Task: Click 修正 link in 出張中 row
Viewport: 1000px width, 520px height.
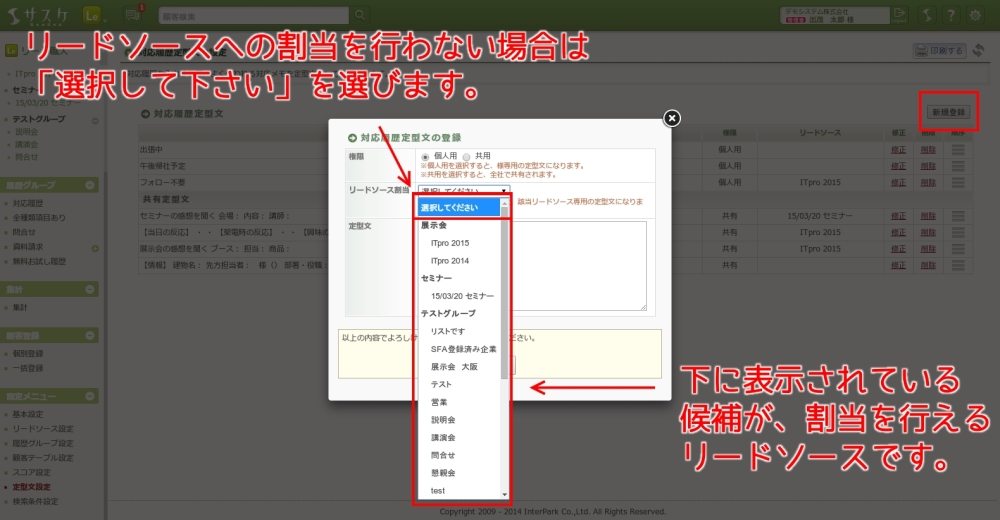Action: click(x=898, y=149)
